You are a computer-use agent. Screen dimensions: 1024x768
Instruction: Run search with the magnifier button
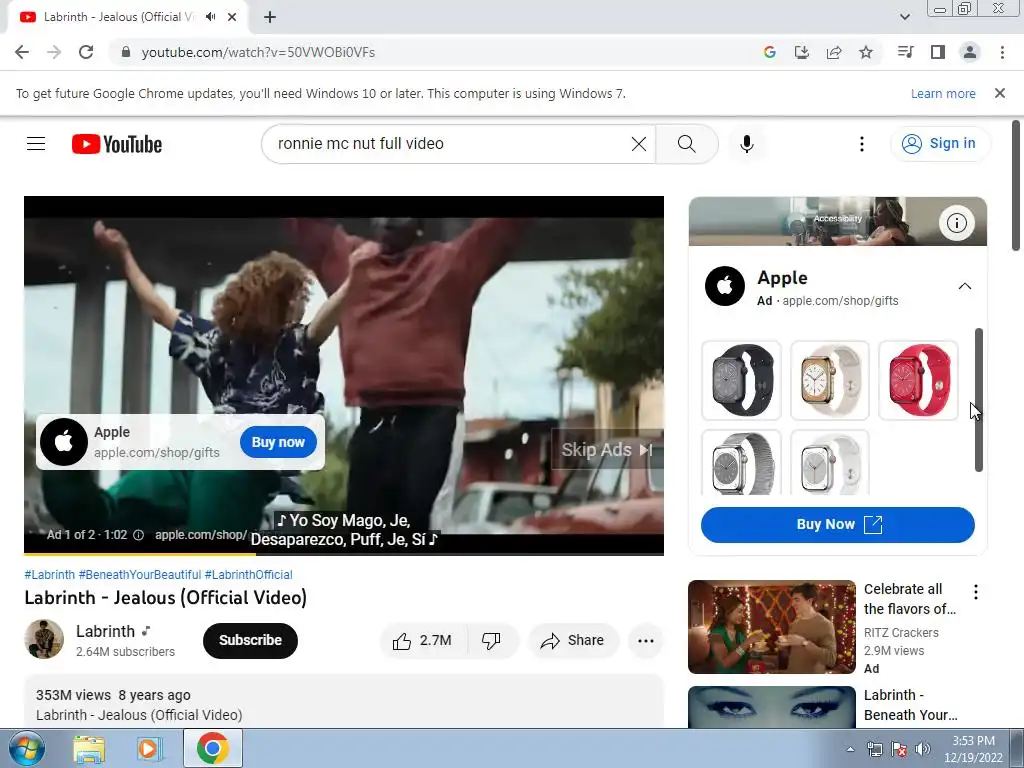686,144
